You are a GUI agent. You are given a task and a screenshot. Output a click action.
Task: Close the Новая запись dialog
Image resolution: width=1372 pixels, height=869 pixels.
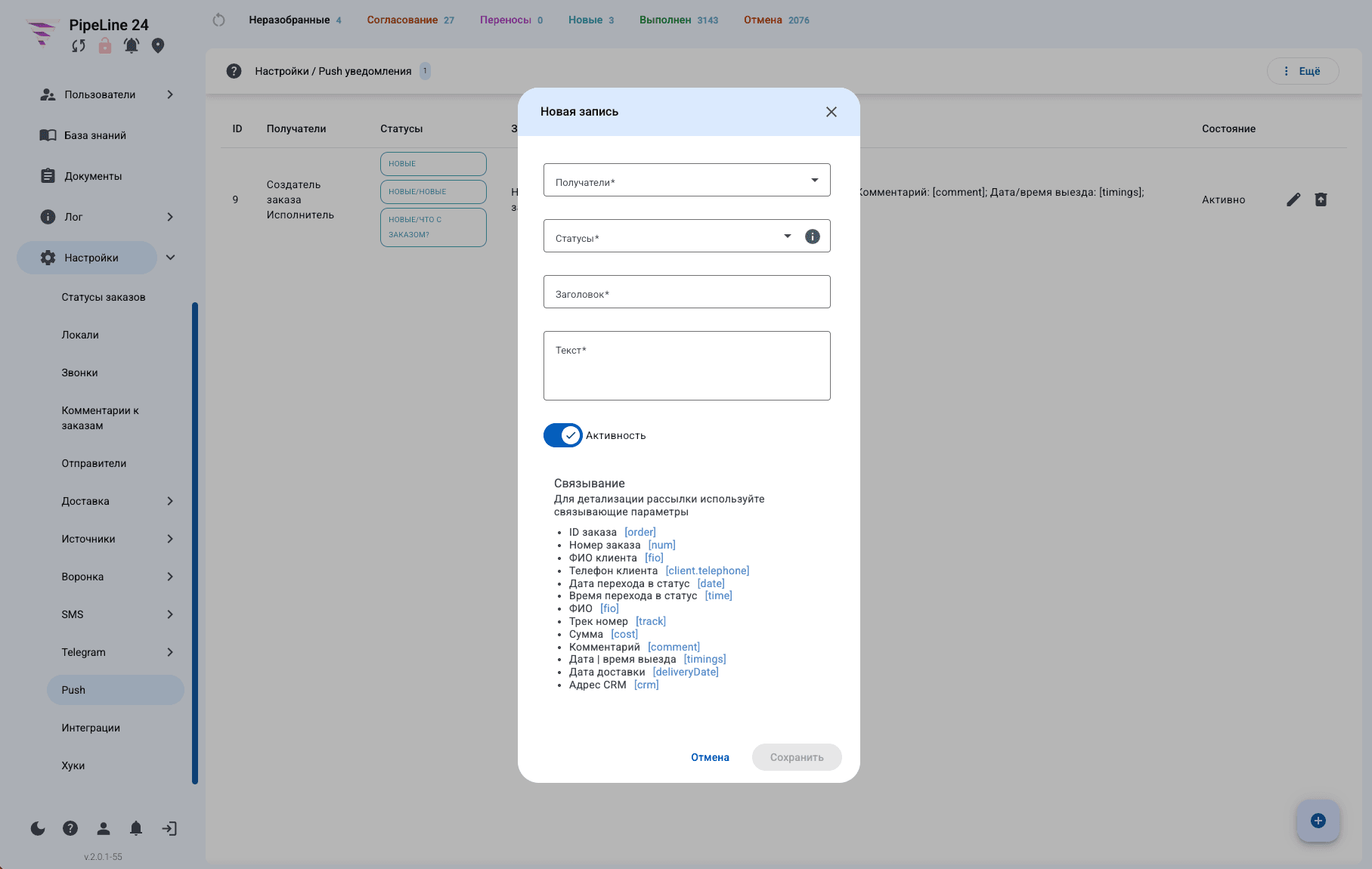point(832,112)
